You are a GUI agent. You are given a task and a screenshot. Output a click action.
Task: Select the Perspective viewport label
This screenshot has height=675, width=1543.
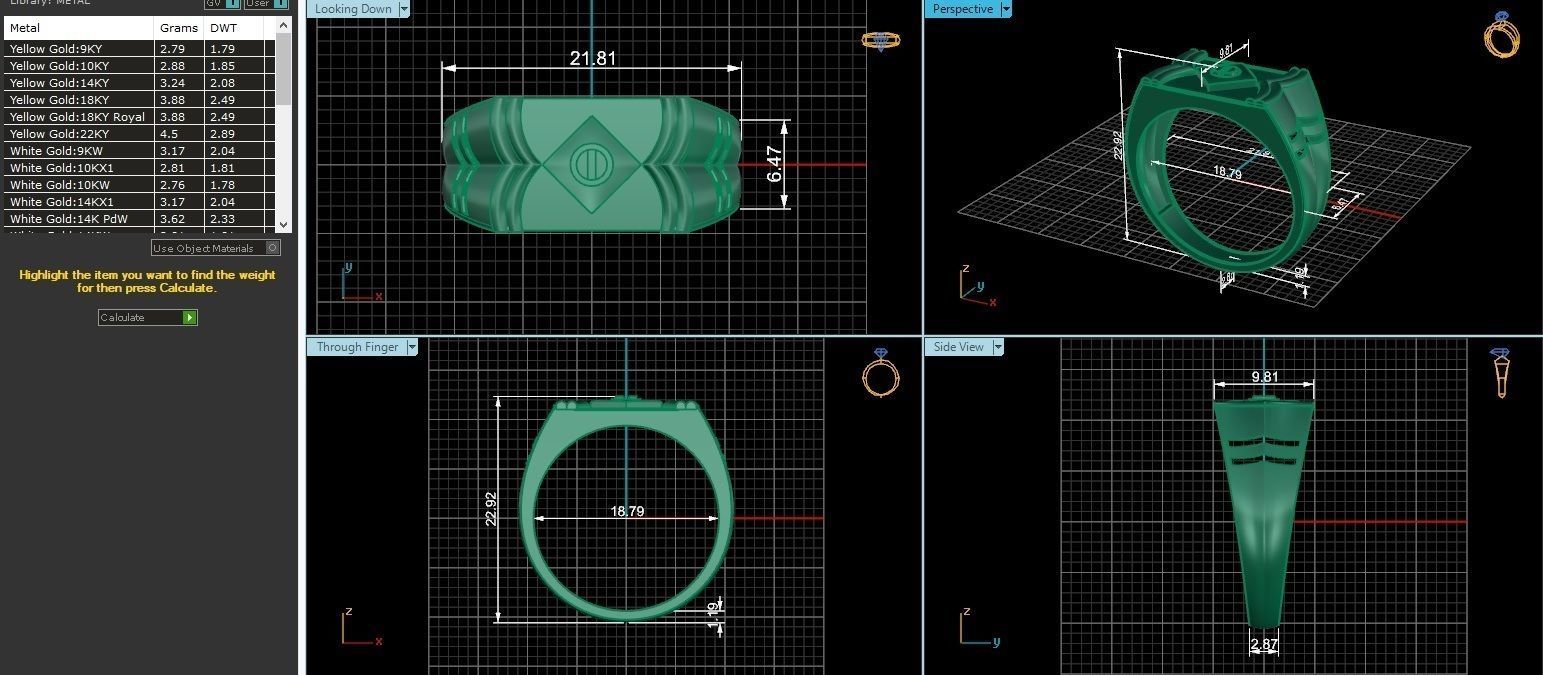pos(962,9)
